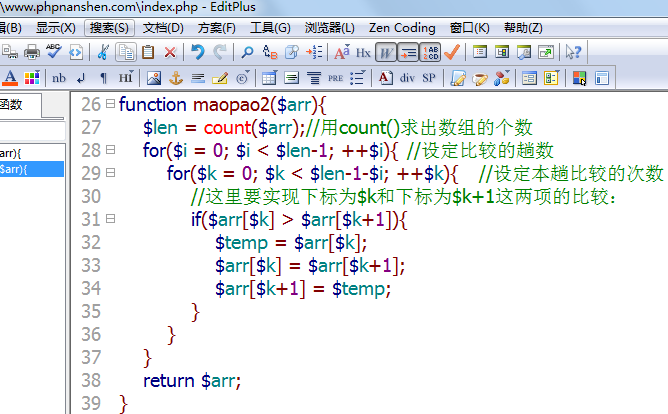Open Find with the magnifier icon
This screenshot has height=414, width=668.
coord(247,52)
